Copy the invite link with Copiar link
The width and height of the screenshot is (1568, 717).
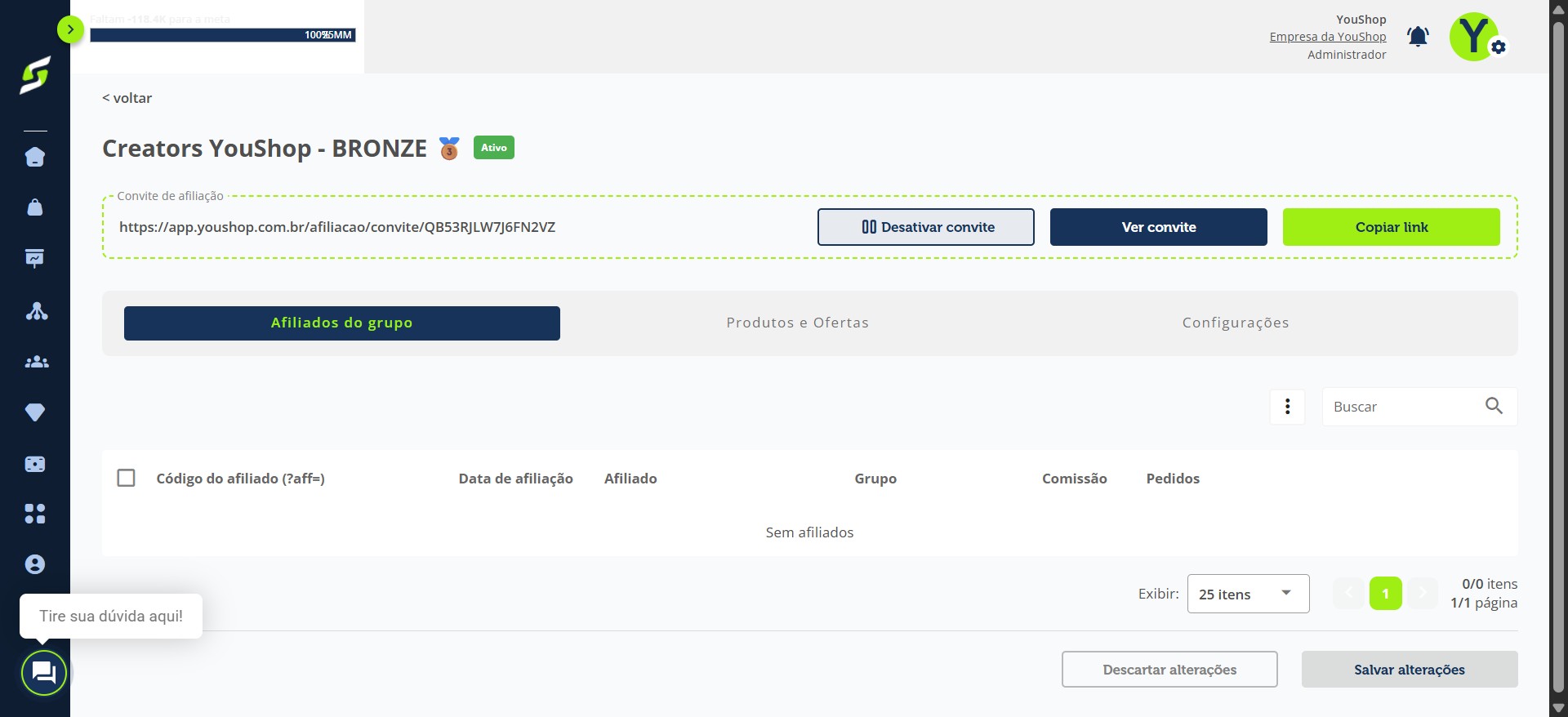coord(1392,227)
